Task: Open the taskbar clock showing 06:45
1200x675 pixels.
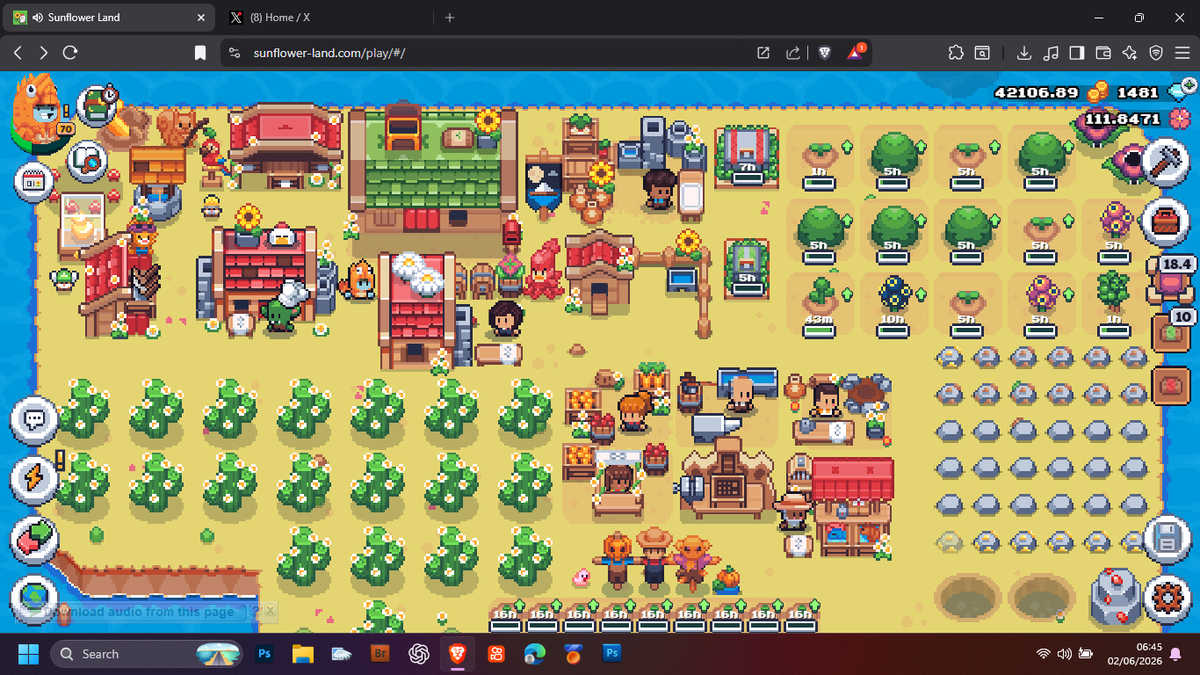Action: [1135, 654]
